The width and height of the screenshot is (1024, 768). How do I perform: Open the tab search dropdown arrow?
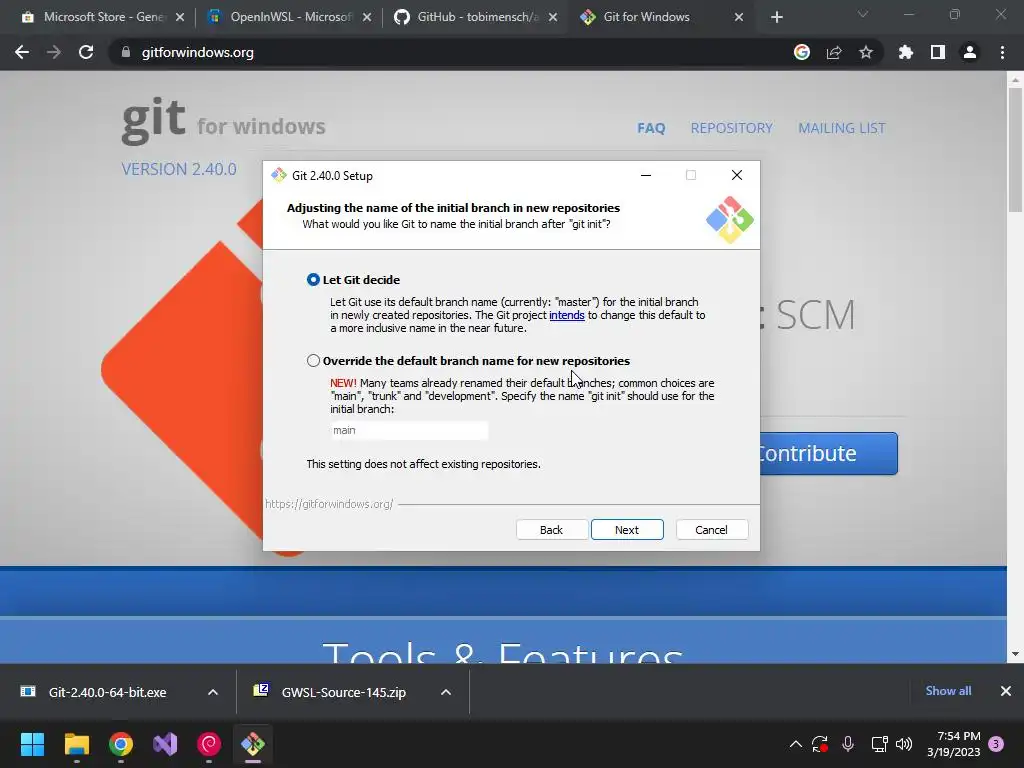tap(863, 14)
